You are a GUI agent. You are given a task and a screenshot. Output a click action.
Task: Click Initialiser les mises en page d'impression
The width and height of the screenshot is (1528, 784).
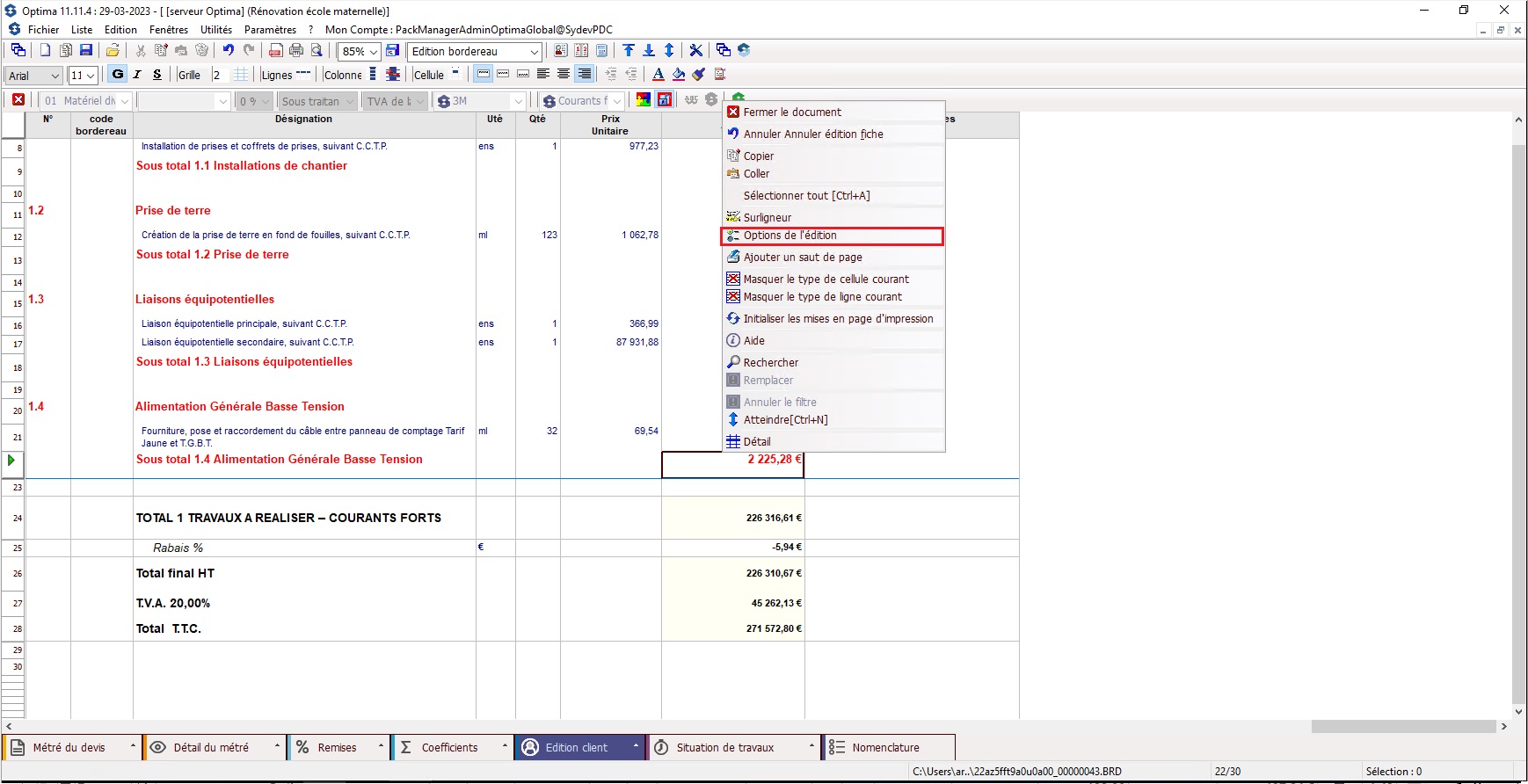832,319
